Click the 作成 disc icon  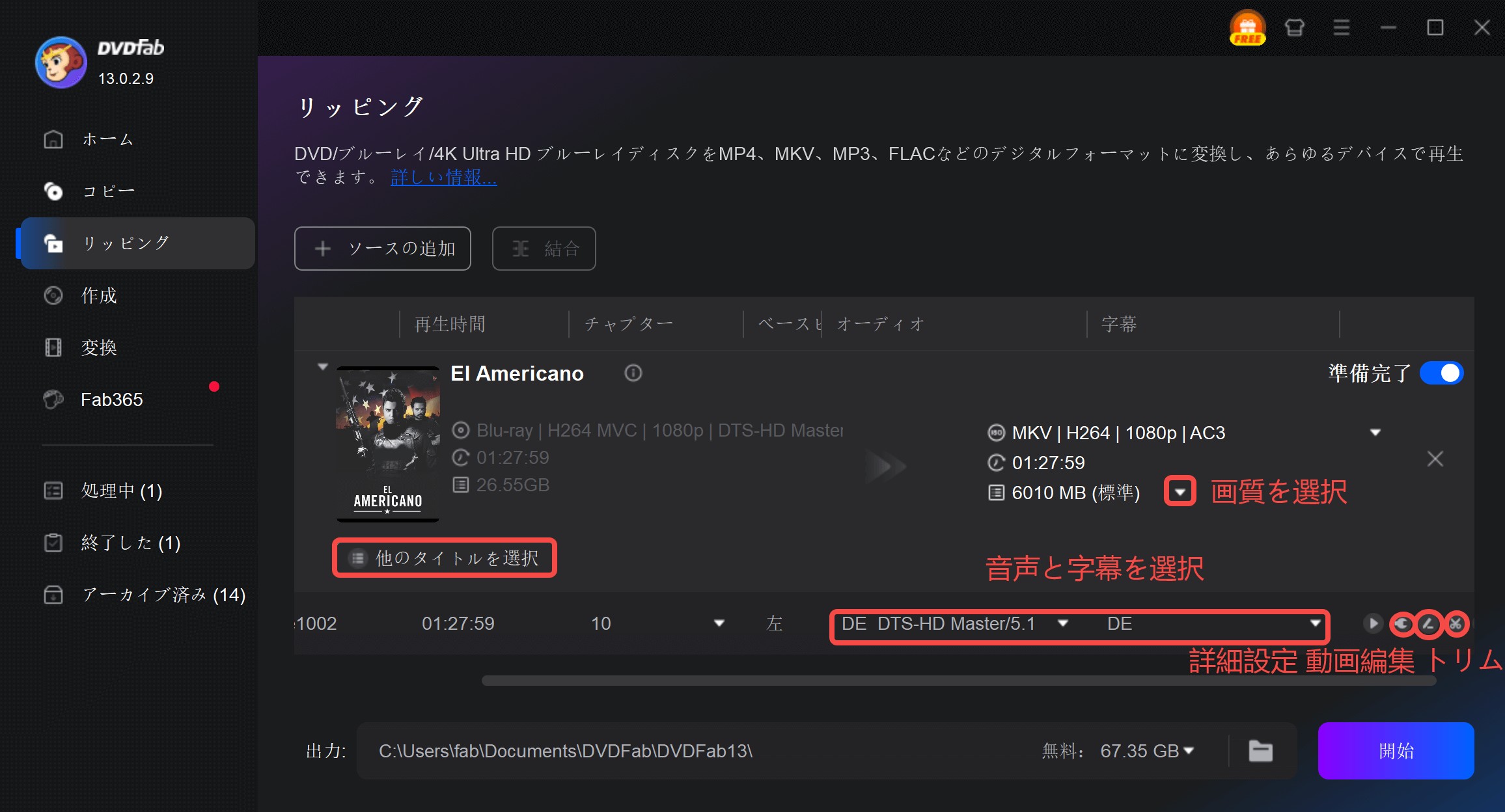53,295
